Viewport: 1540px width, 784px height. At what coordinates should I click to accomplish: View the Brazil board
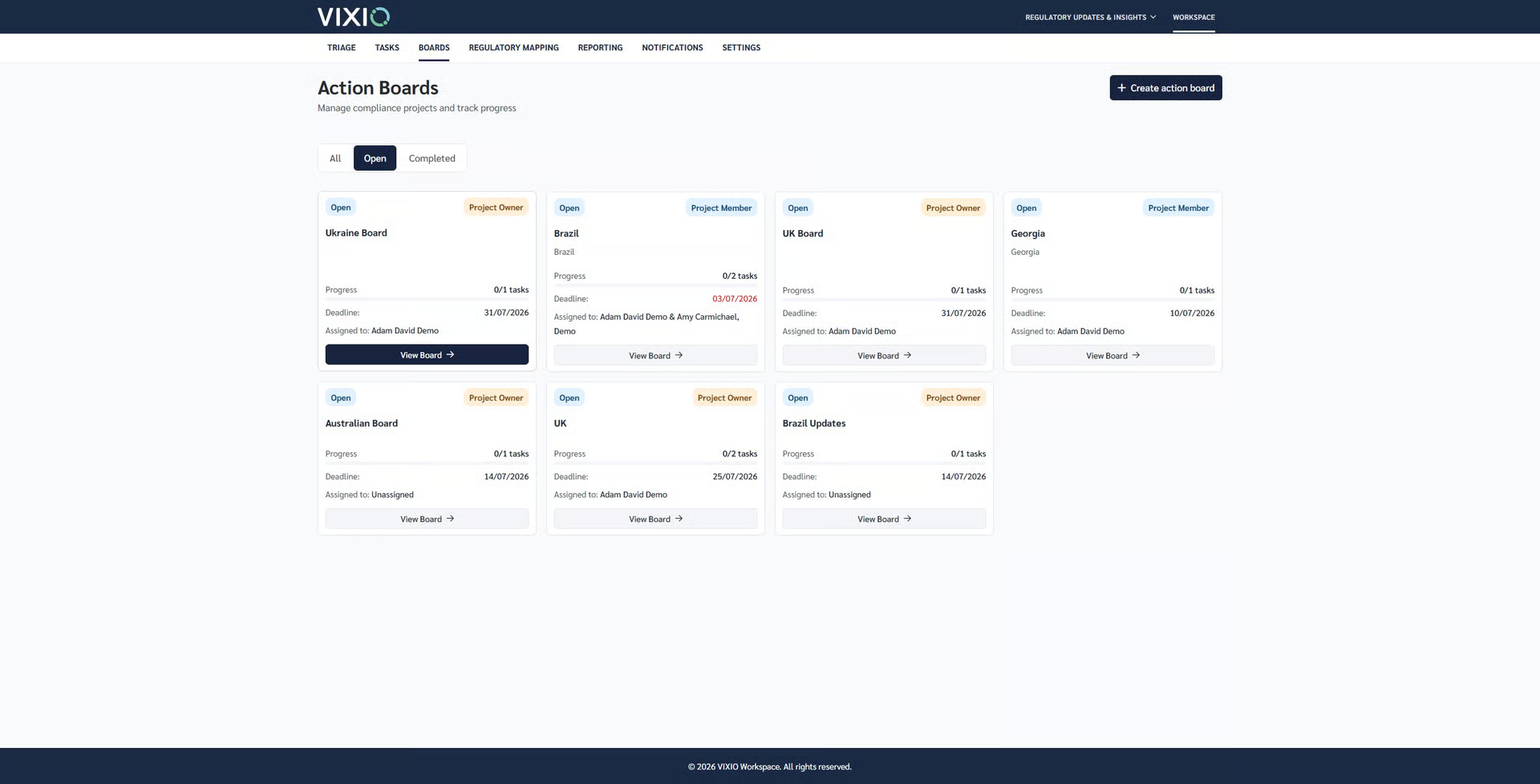point(655,355)
